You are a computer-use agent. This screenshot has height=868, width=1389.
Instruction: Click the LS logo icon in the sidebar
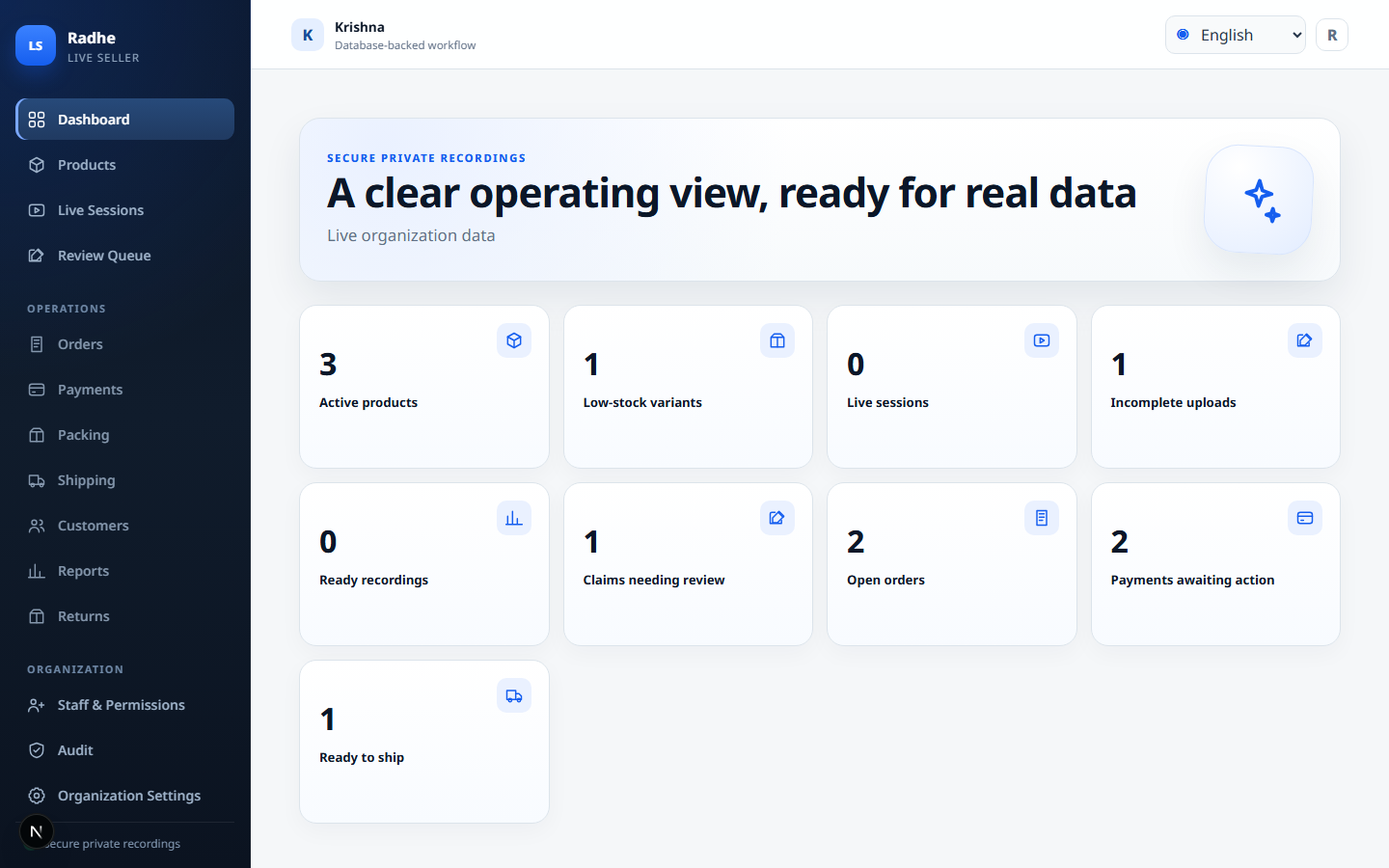tap(36, 45)
